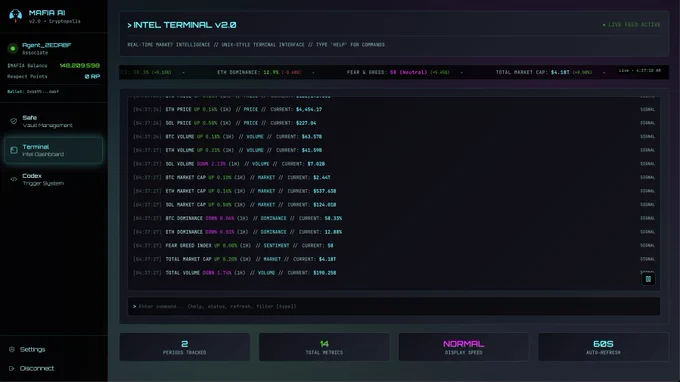Screen dimensions: 680x382
Task: Pause the terminal feed
Action: (x=648, y=279)
